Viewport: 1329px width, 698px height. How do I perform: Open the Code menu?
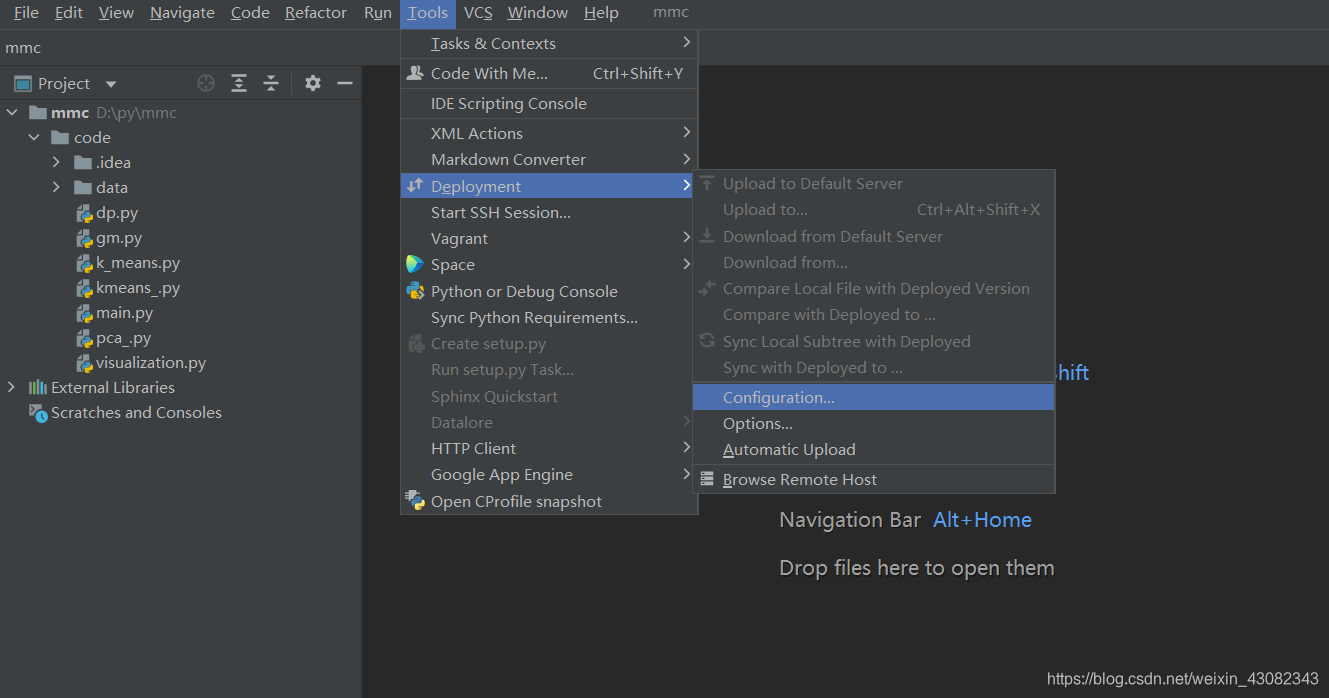click(x=250, y=13)
